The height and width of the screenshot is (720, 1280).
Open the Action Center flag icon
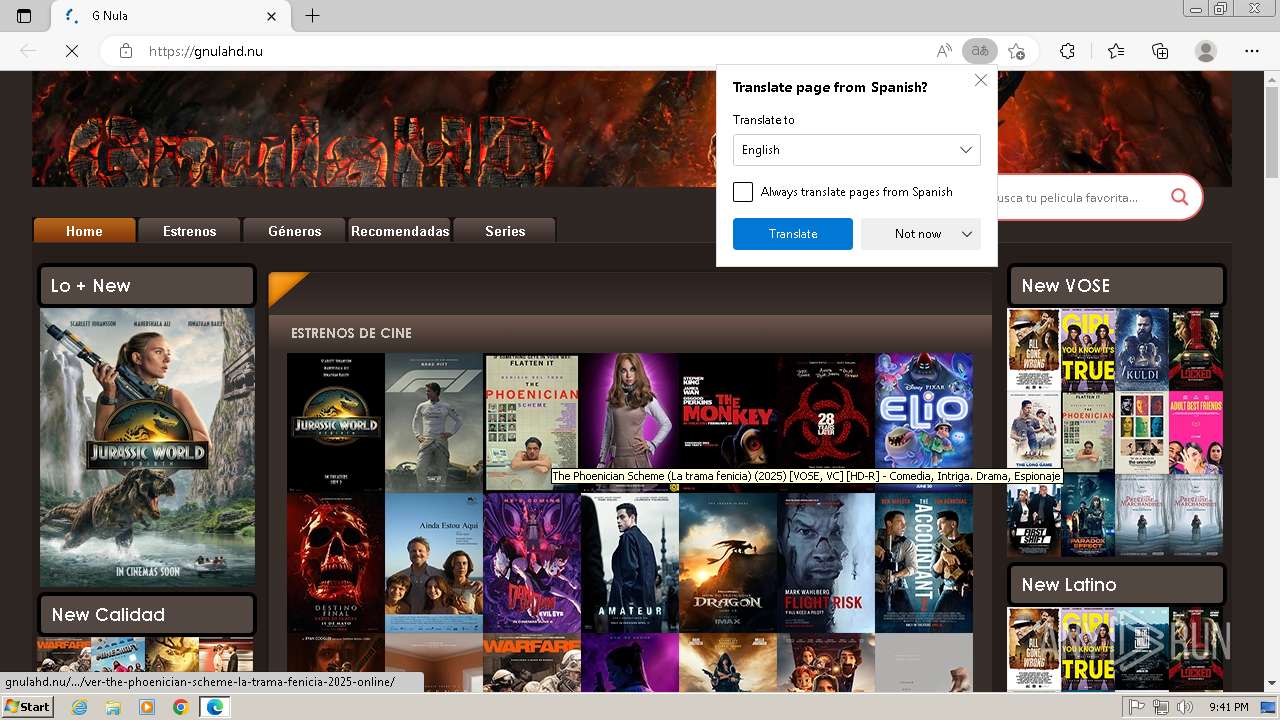point(1136,707)
